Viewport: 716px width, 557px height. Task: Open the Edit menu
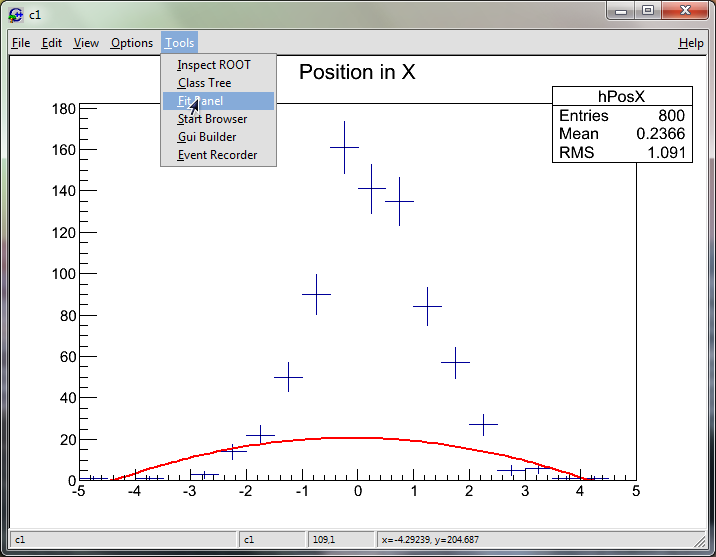[52, 43]
